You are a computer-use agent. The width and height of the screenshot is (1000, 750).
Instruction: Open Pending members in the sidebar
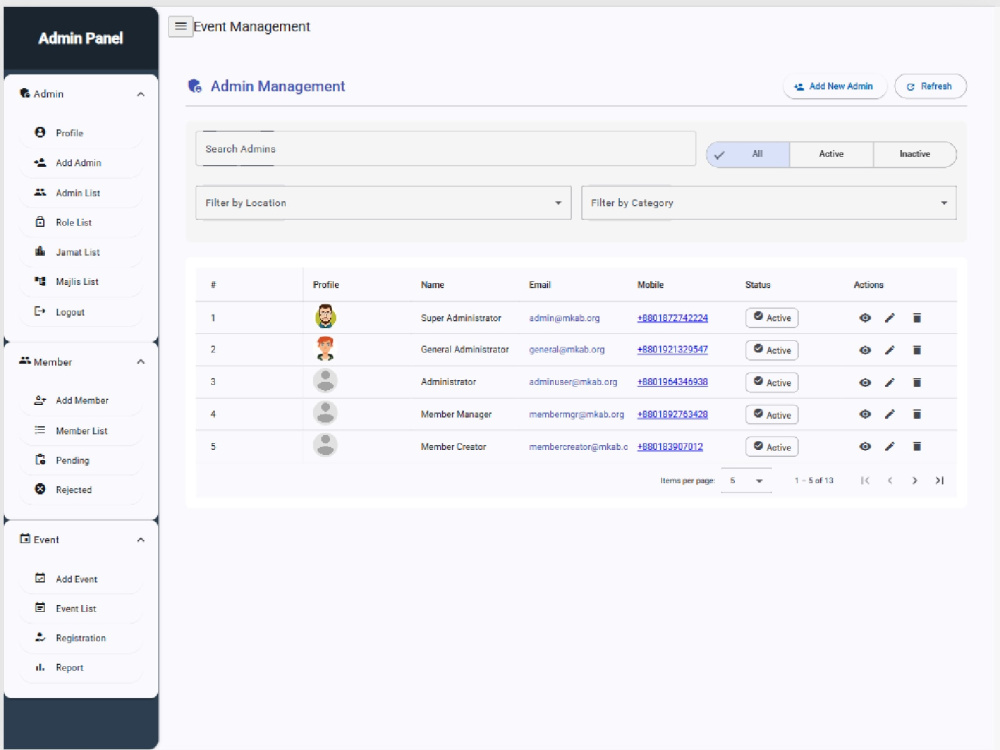click(81, 460)
